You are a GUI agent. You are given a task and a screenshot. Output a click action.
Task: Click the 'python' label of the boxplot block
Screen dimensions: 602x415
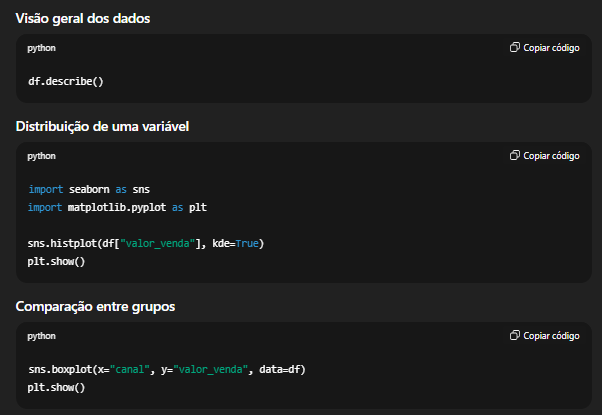point(42,336)
